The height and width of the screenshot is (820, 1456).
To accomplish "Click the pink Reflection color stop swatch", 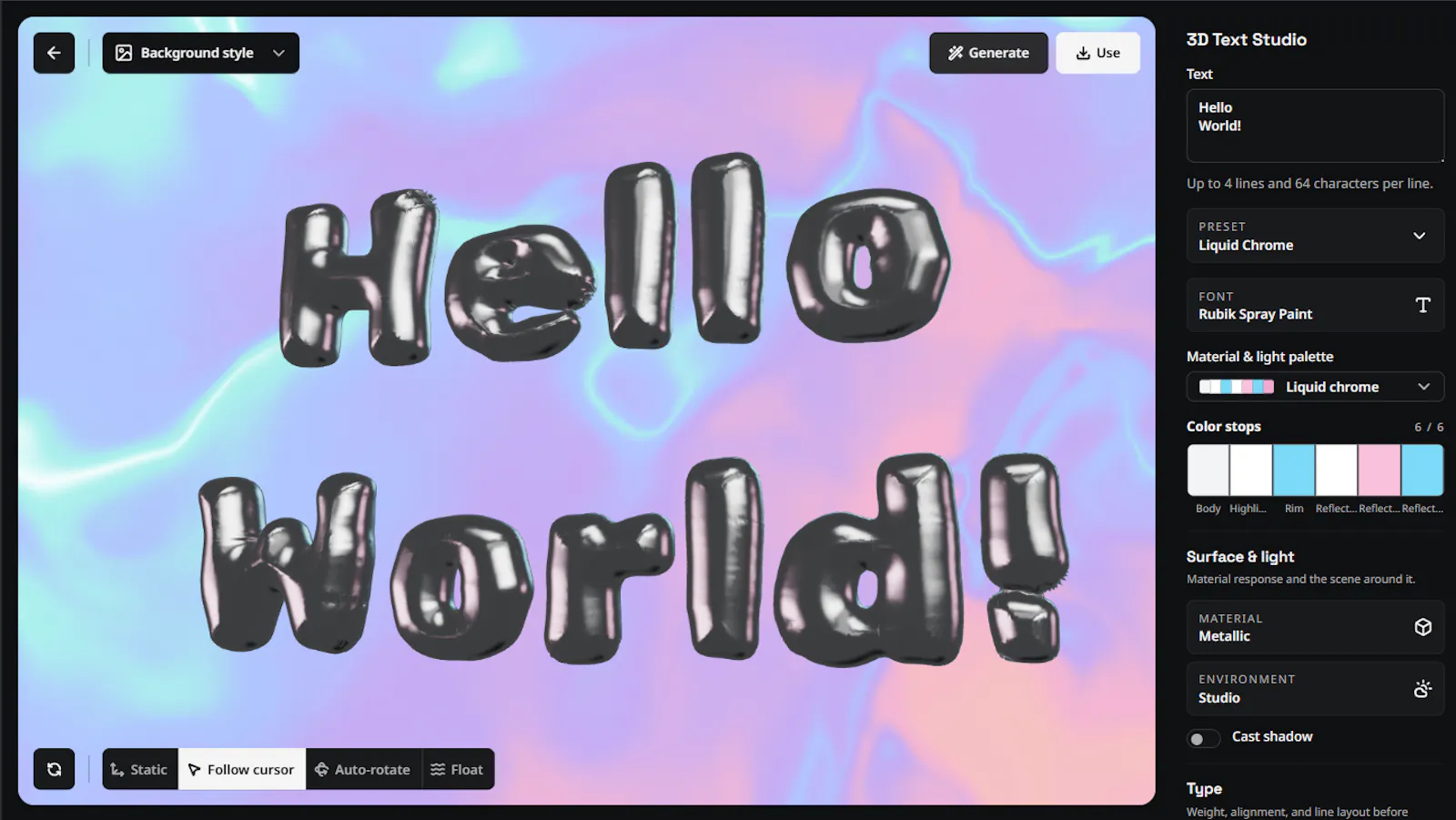I will click(x=1380, y=470).
